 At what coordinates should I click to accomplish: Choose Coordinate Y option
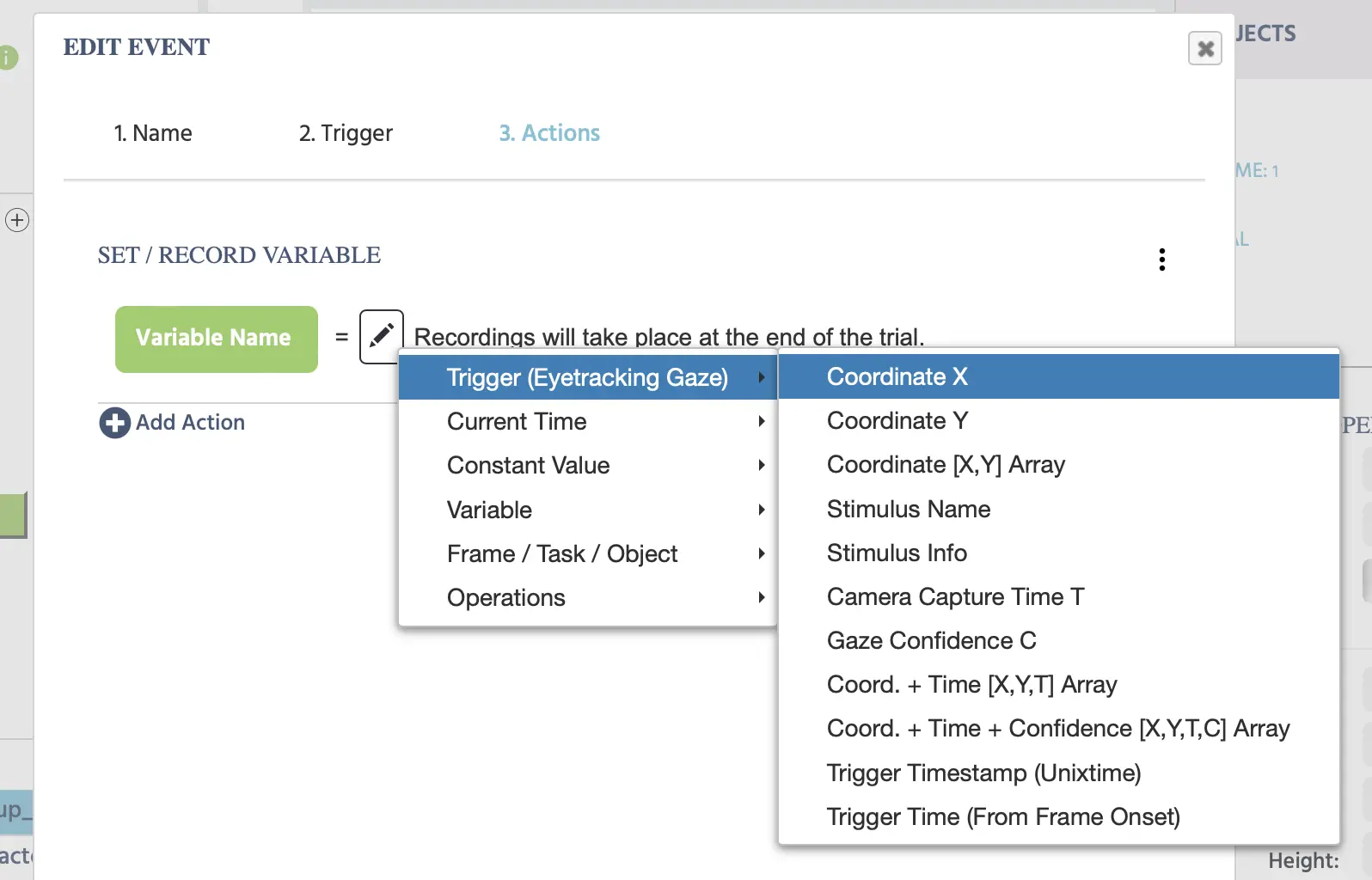tap(897, 420)
